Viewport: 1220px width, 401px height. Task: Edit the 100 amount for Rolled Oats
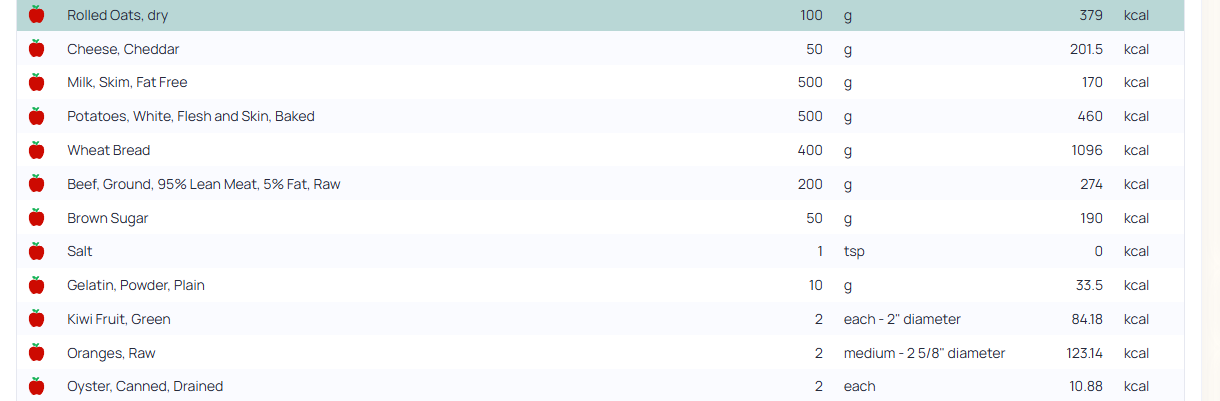(x=811, y=15)
